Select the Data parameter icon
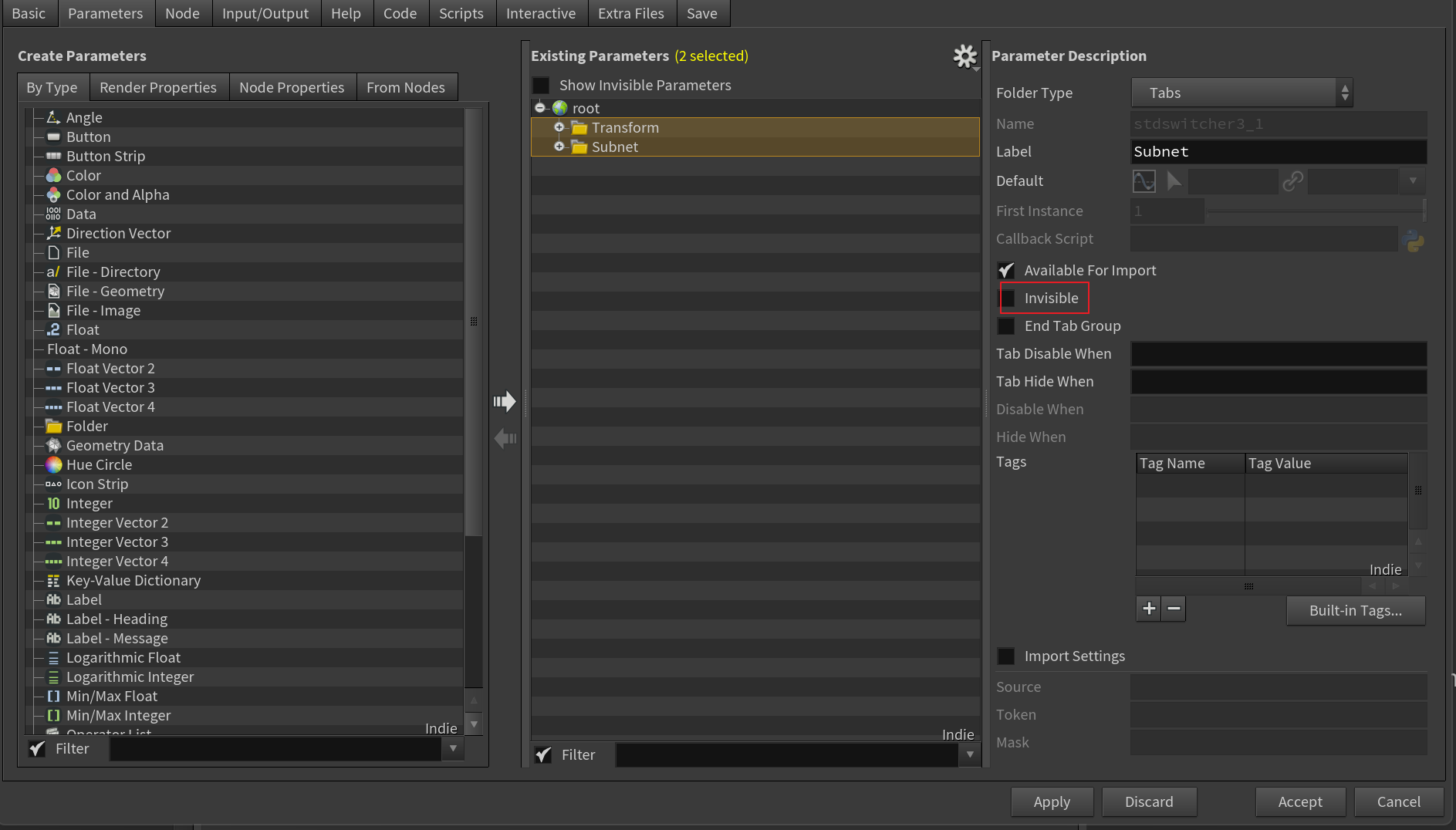The image size is (1456, 830). (53, 214)
